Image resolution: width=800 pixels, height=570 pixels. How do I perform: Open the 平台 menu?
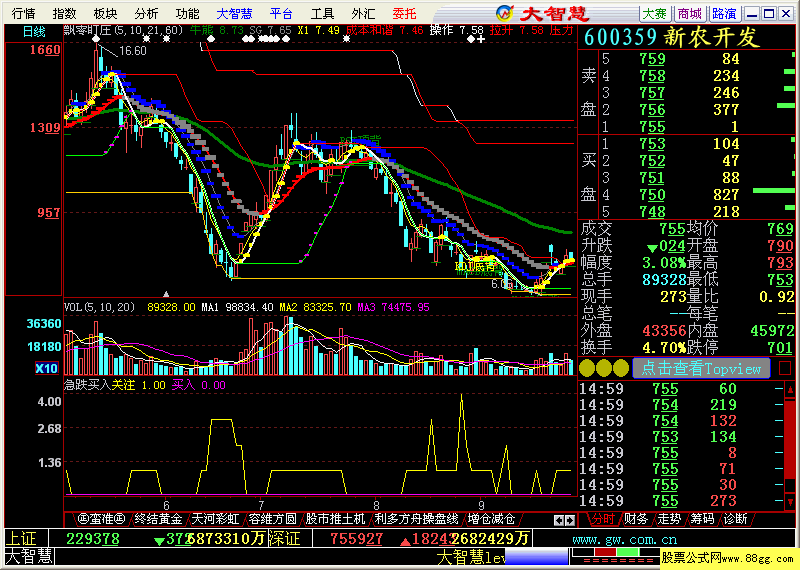281,13
